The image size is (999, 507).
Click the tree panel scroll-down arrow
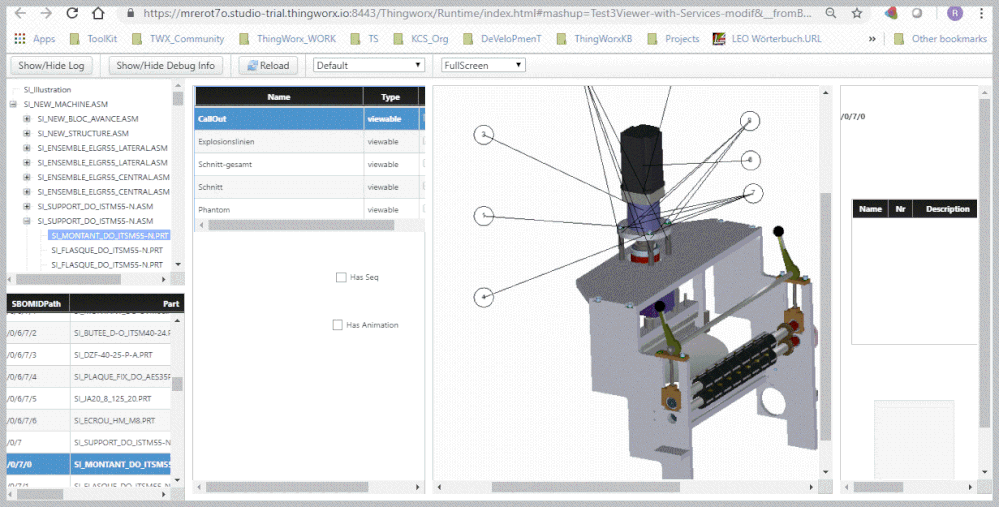point(178,264)
